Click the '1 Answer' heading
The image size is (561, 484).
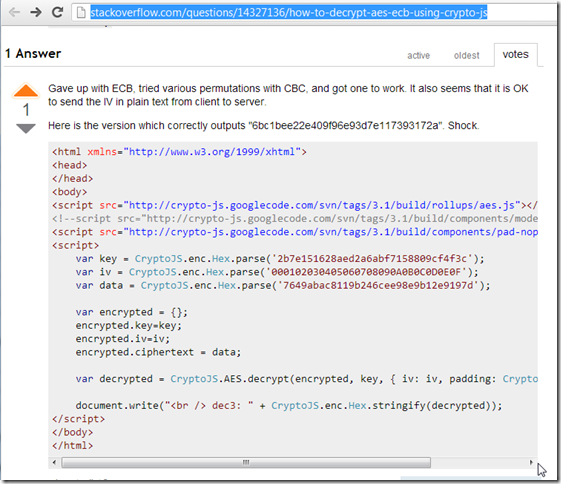point(33,54)
